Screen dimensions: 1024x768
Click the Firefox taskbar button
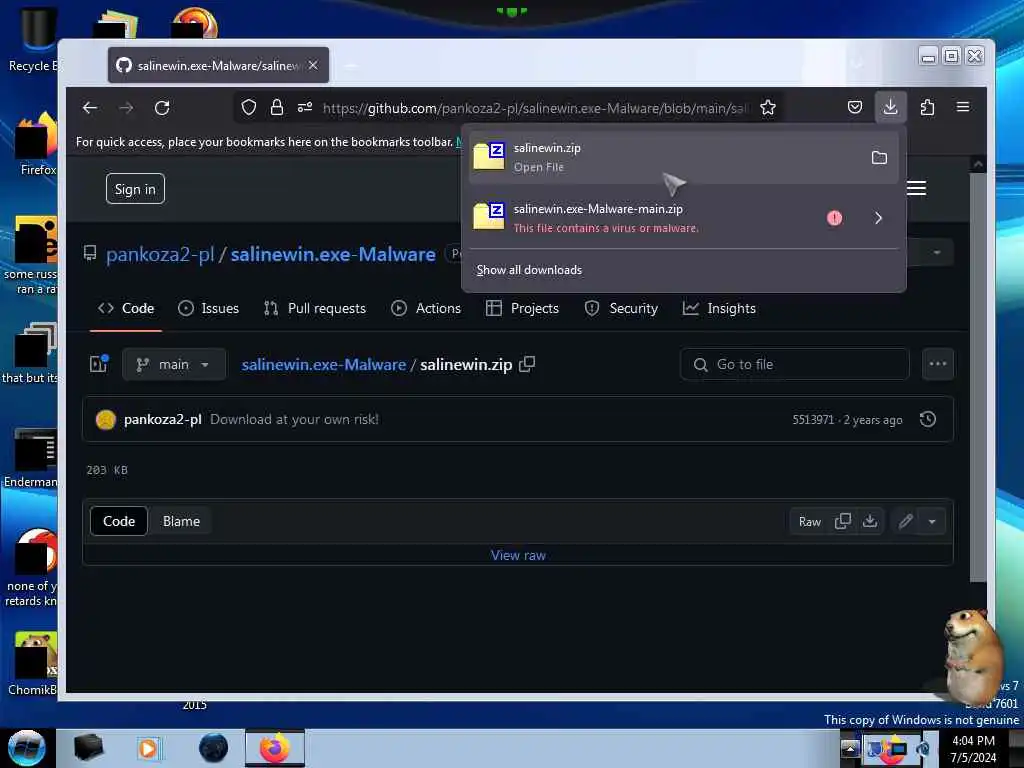[x=275, y=748]
